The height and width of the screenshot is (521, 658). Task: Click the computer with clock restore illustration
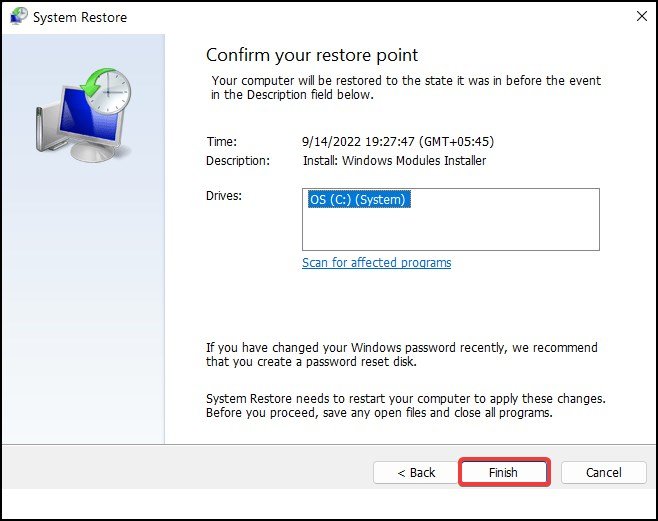click(84, 115)
